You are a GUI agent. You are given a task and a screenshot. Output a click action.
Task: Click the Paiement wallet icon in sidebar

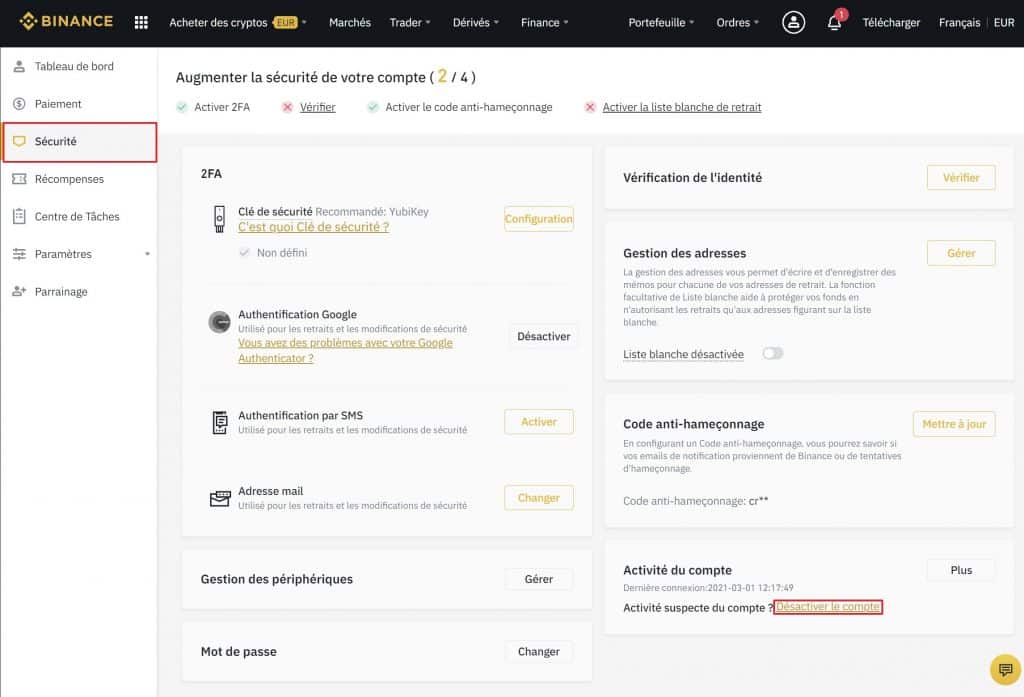17,103
